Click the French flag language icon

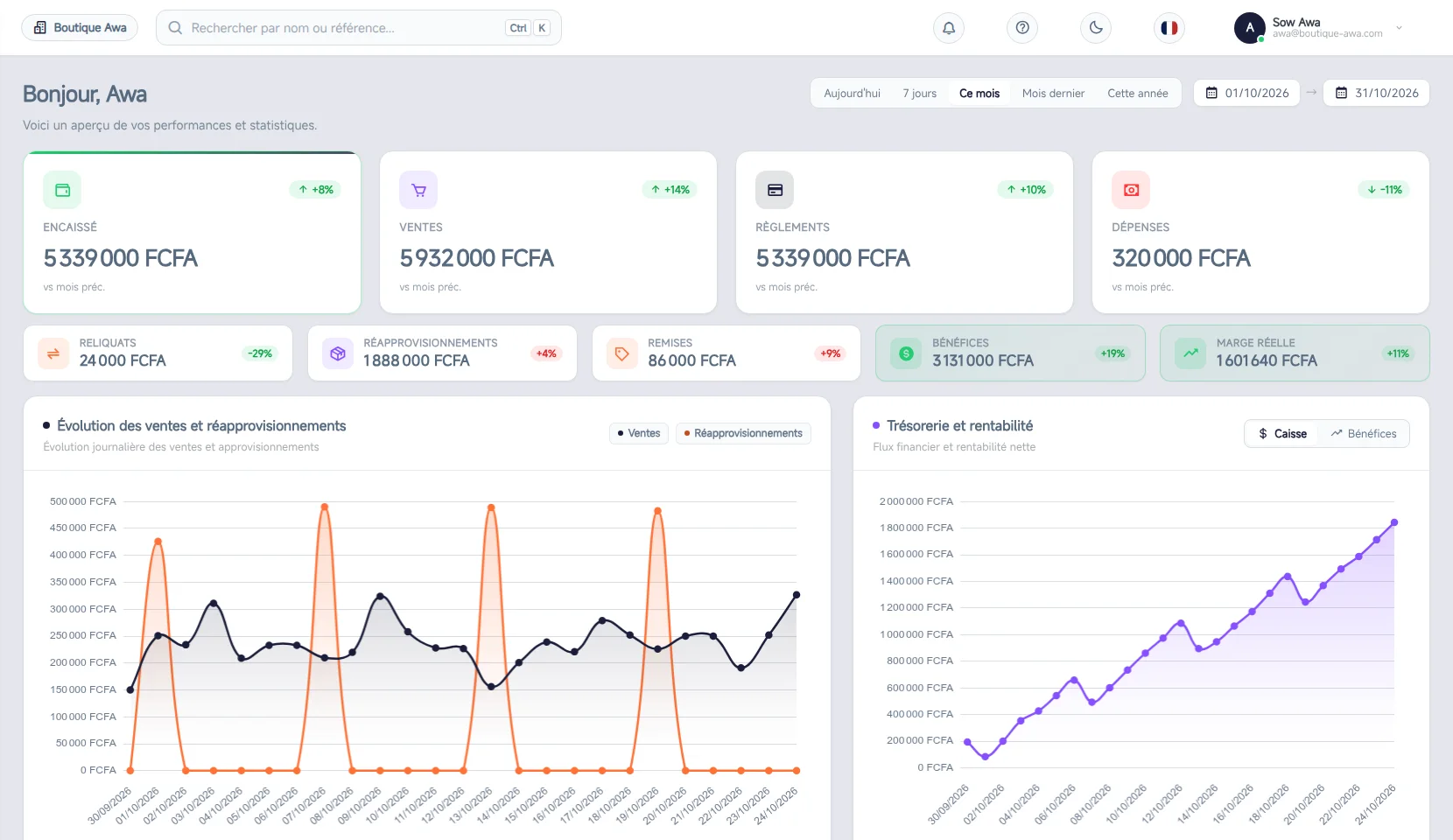(1169, 28)
